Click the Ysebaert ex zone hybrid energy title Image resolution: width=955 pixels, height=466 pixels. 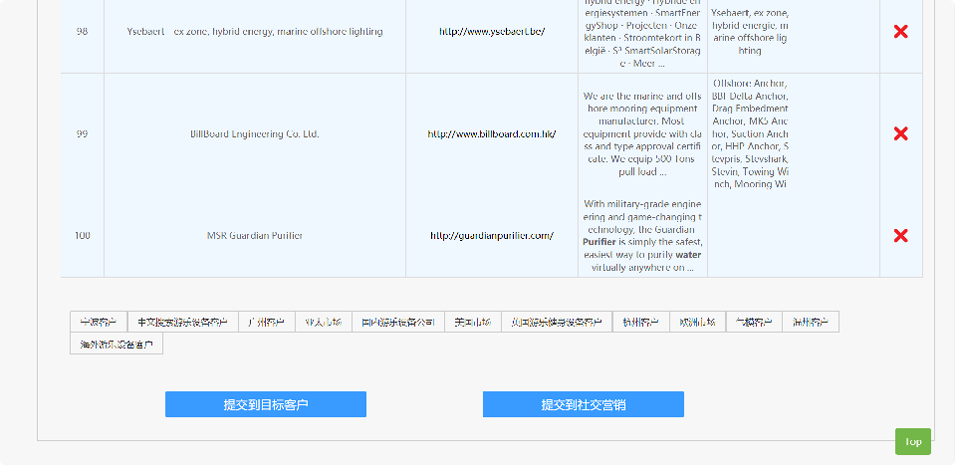coord(255,32)
